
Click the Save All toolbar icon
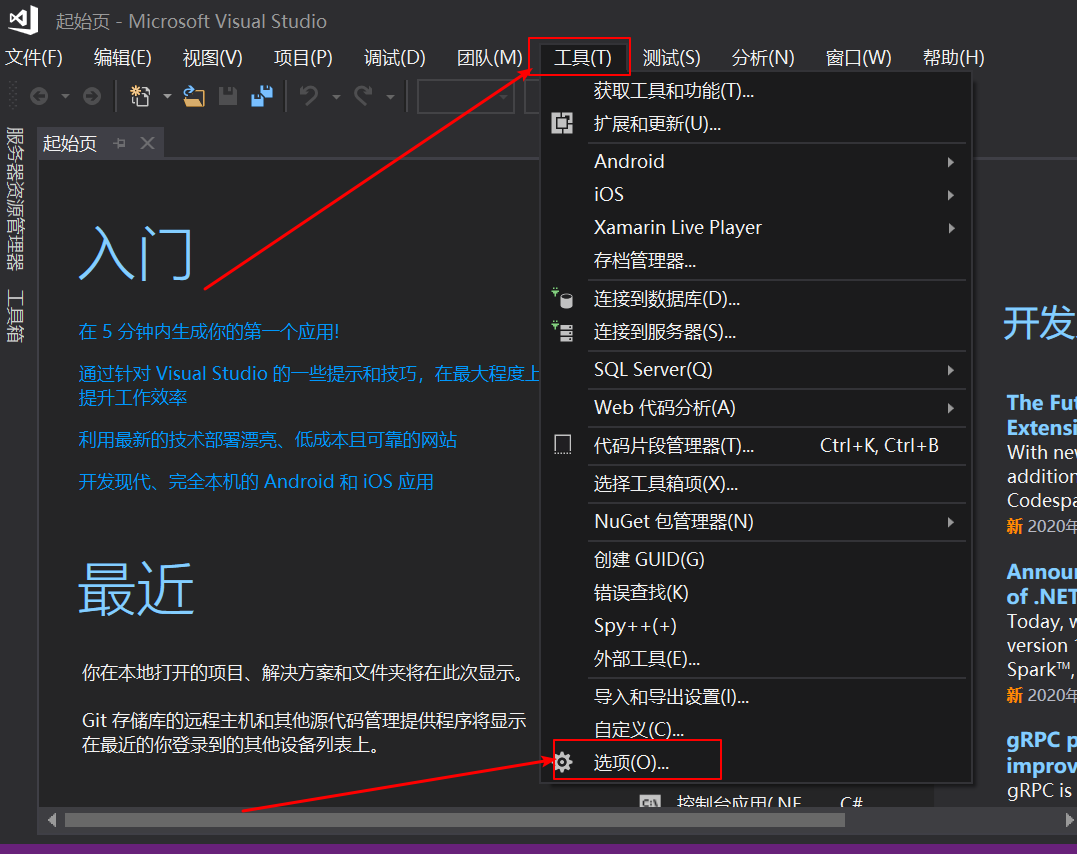pyautogui.click(x=260, y=96)
